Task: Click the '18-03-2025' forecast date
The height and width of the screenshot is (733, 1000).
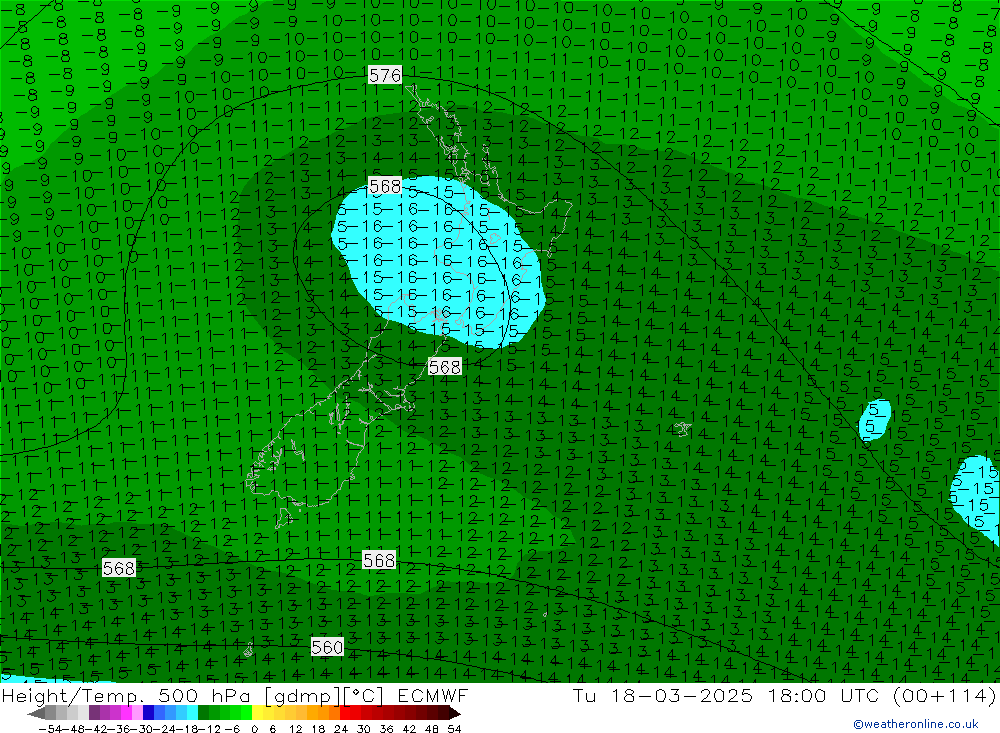Action: coord(682,695)
